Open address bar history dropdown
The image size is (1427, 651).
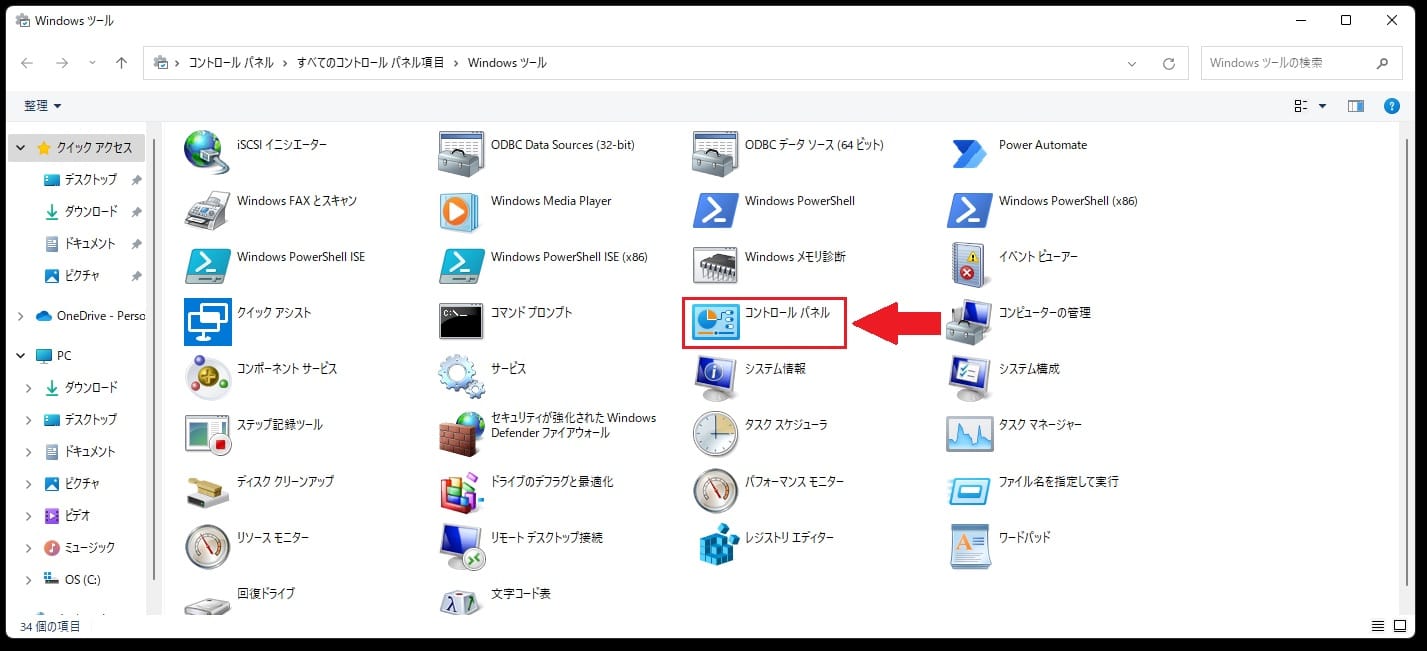(1132, 63)
